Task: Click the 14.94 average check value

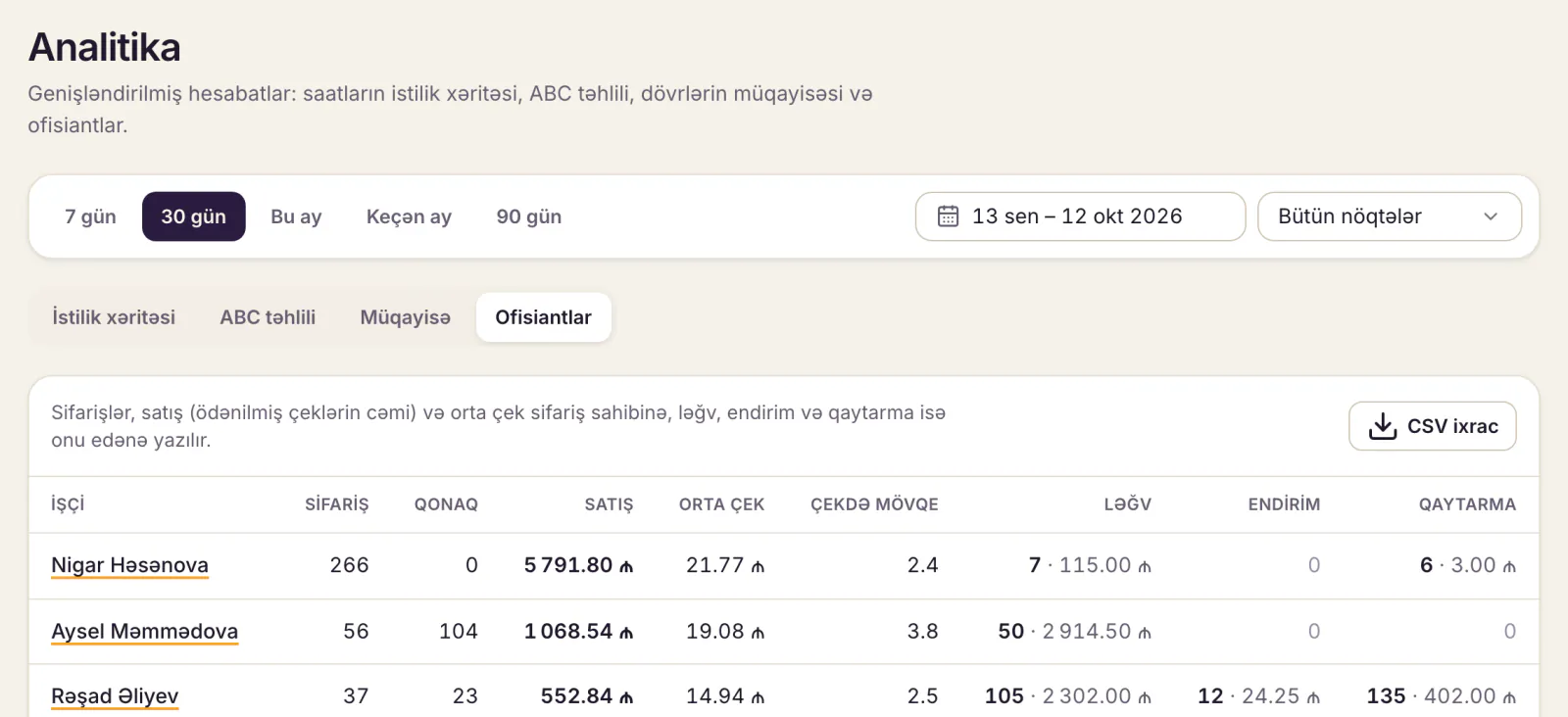Action: [x=725, y=696]
